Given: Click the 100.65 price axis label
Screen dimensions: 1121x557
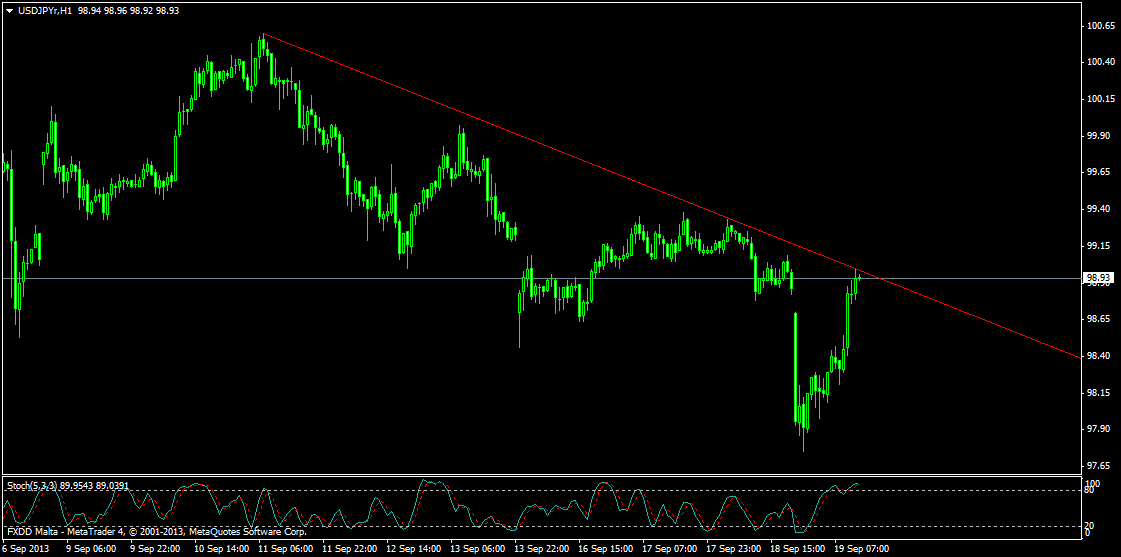Looking at the screenshot, I should [1102, 26].
